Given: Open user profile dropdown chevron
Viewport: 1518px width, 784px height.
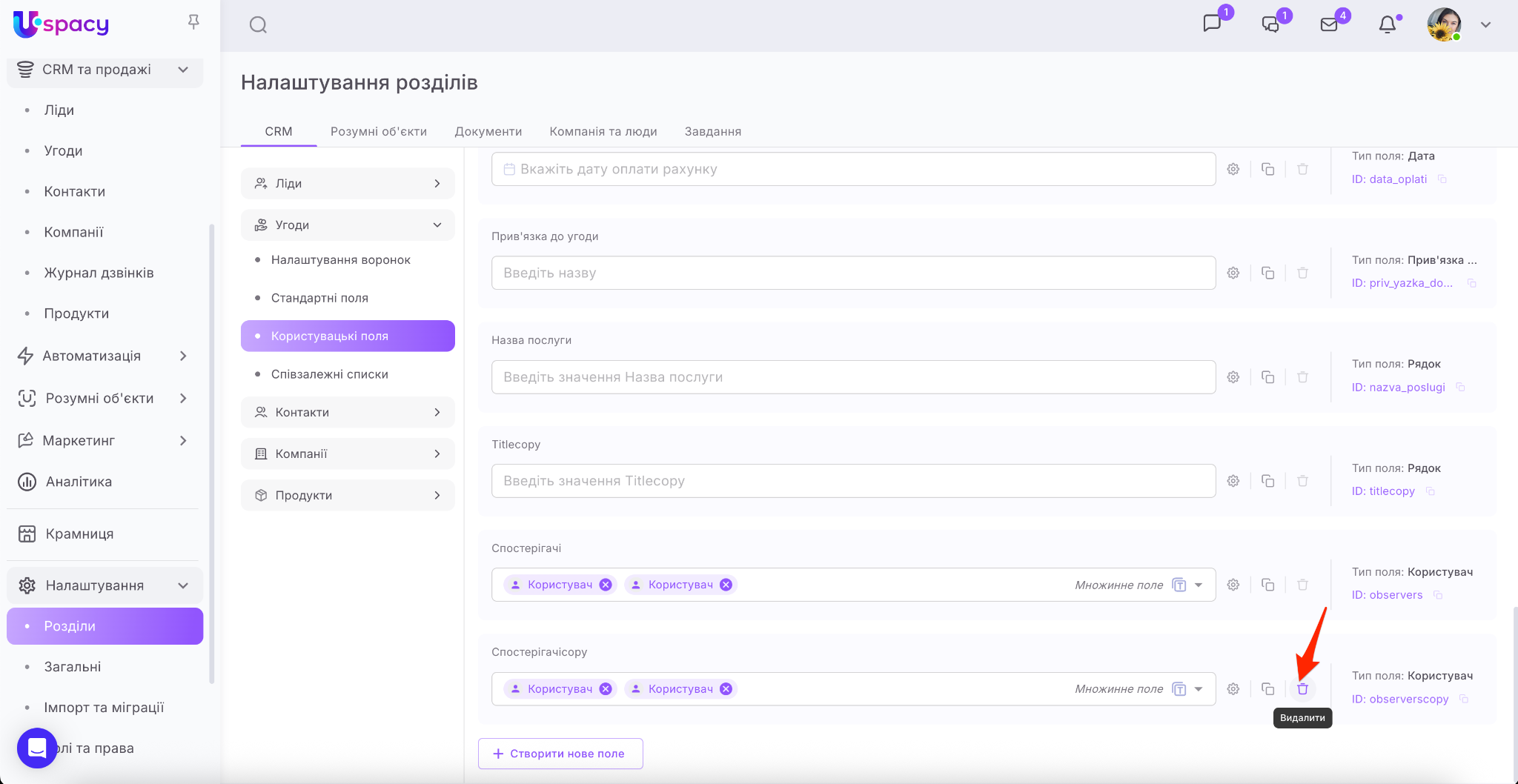Looking at the screenshot, I should pyautogui.click(x=1485, y=25).
